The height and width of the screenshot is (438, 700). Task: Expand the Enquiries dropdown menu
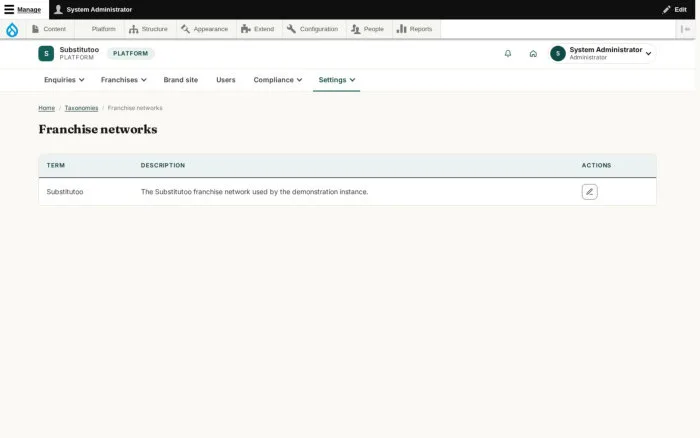(64, 80)
